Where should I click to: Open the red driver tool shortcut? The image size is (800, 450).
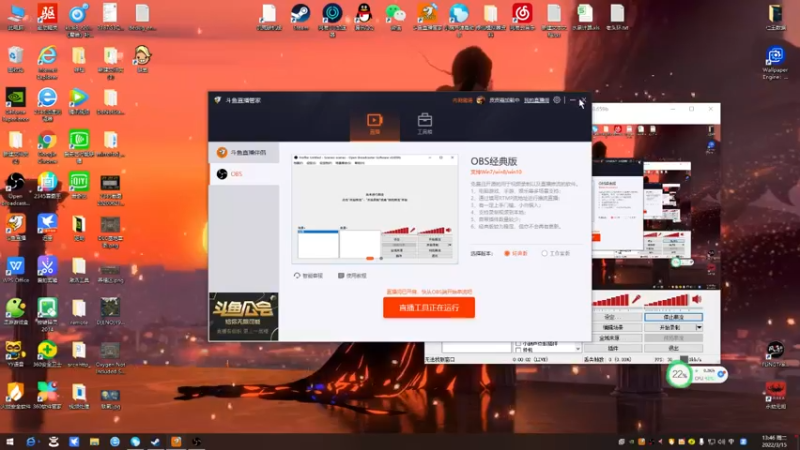(x=47, y=17)
